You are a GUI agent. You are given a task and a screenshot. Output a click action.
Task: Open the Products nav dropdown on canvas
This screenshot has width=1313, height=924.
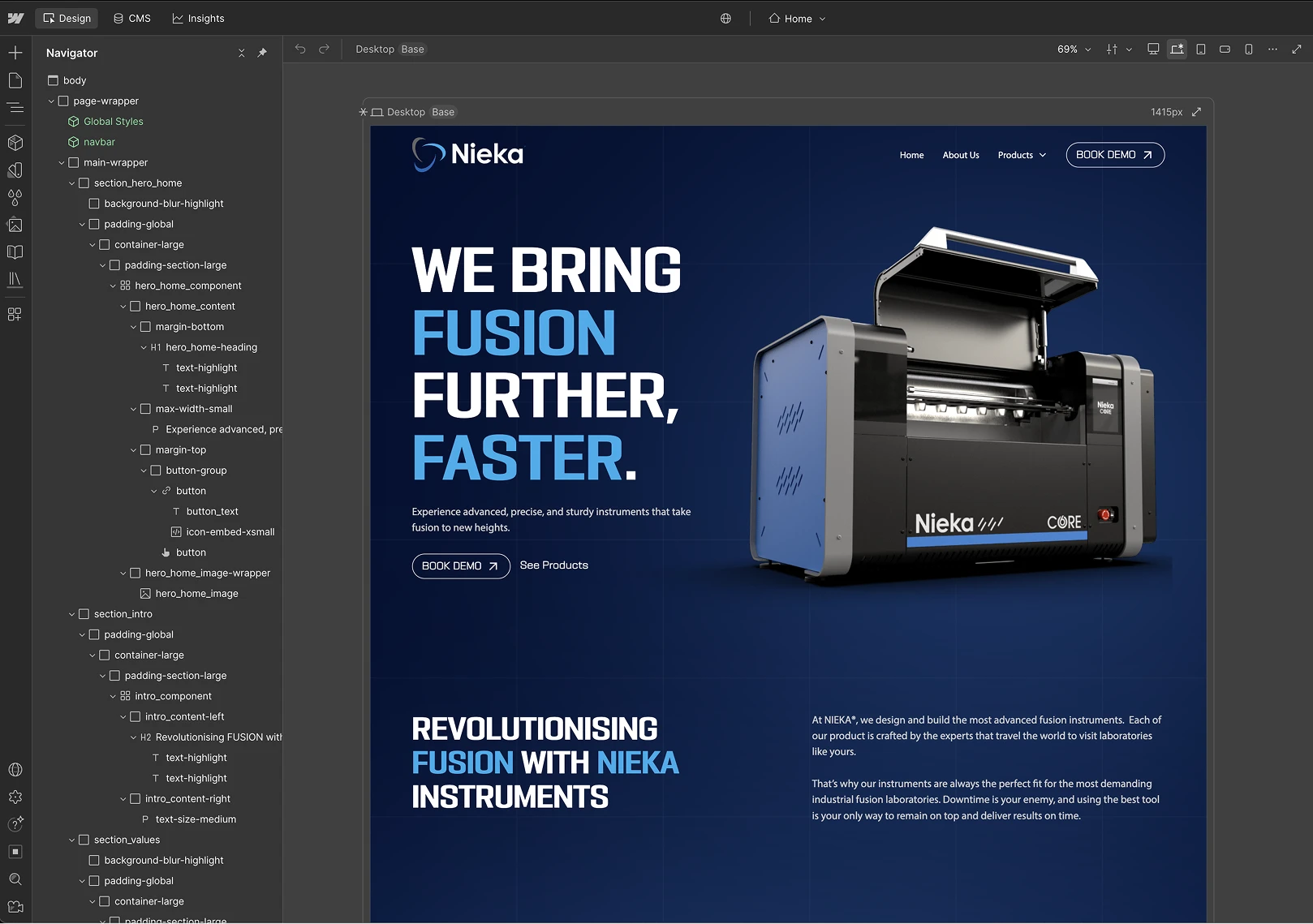[1022, 155]
